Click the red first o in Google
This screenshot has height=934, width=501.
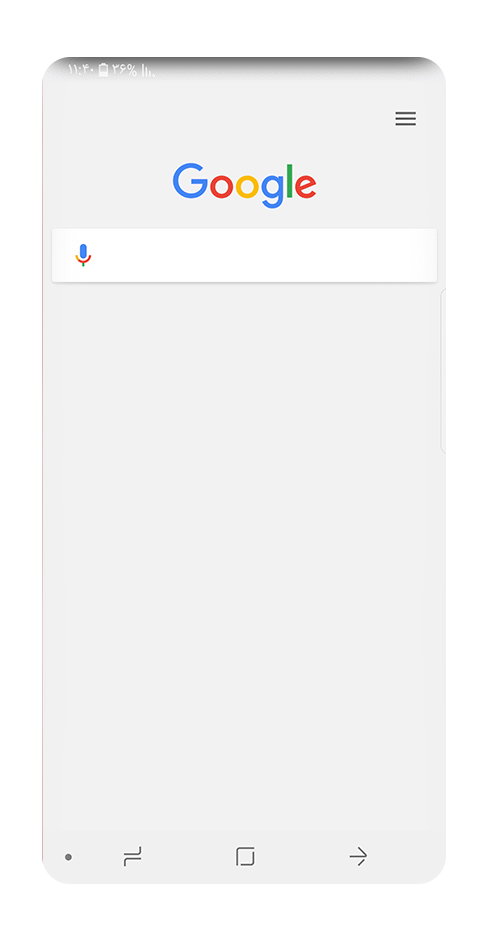pos(222,186)
